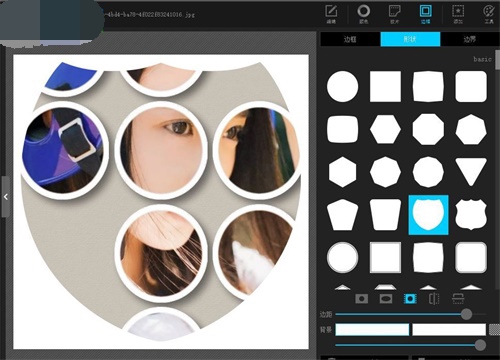Choose the inverted triangle shape
500x360 pixels.
coord(471,172)
